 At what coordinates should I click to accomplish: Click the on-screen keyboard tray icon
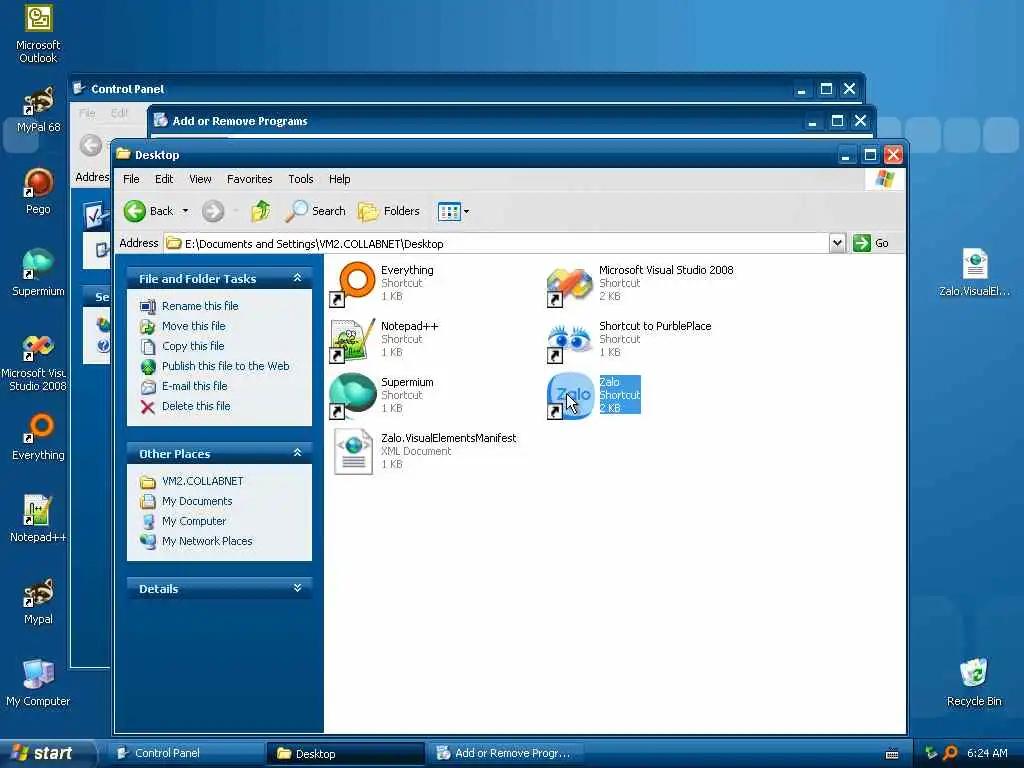tap(892, 754)
